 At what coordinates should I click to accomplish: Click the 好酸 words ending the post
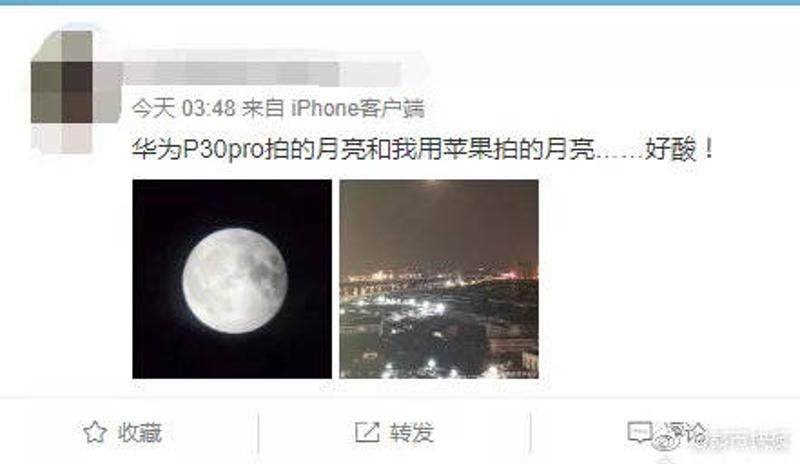(x=670, y=150)
